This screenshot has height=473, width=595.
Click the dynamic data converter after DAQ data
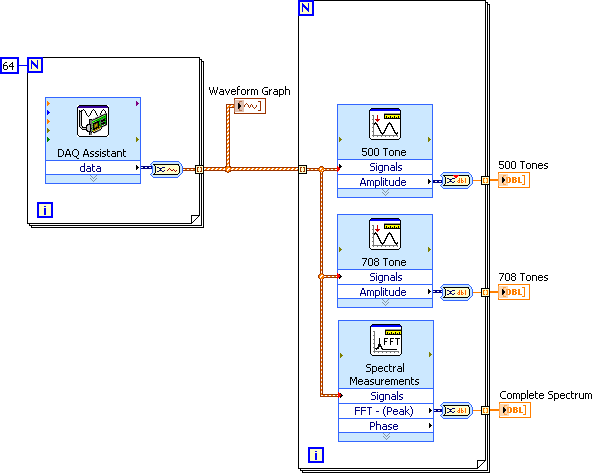coord(167,169)
